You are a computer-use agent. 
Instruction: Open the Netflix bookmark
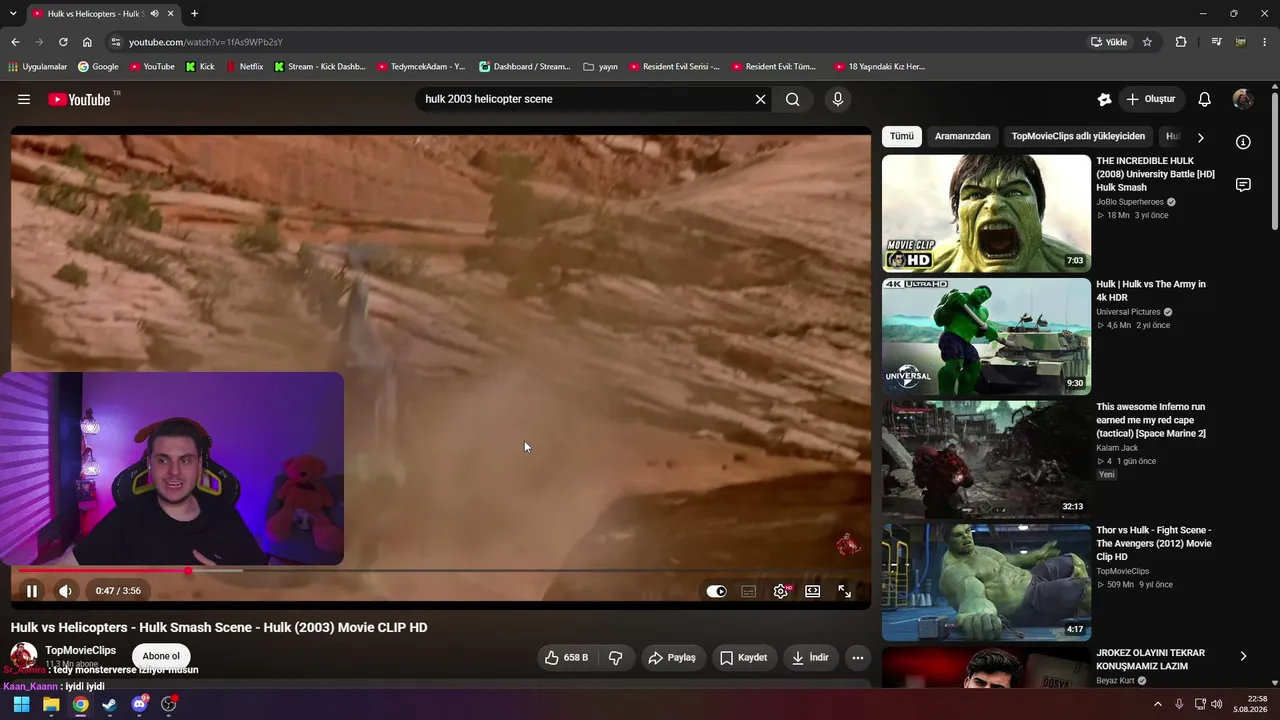(x=244, y=67)
